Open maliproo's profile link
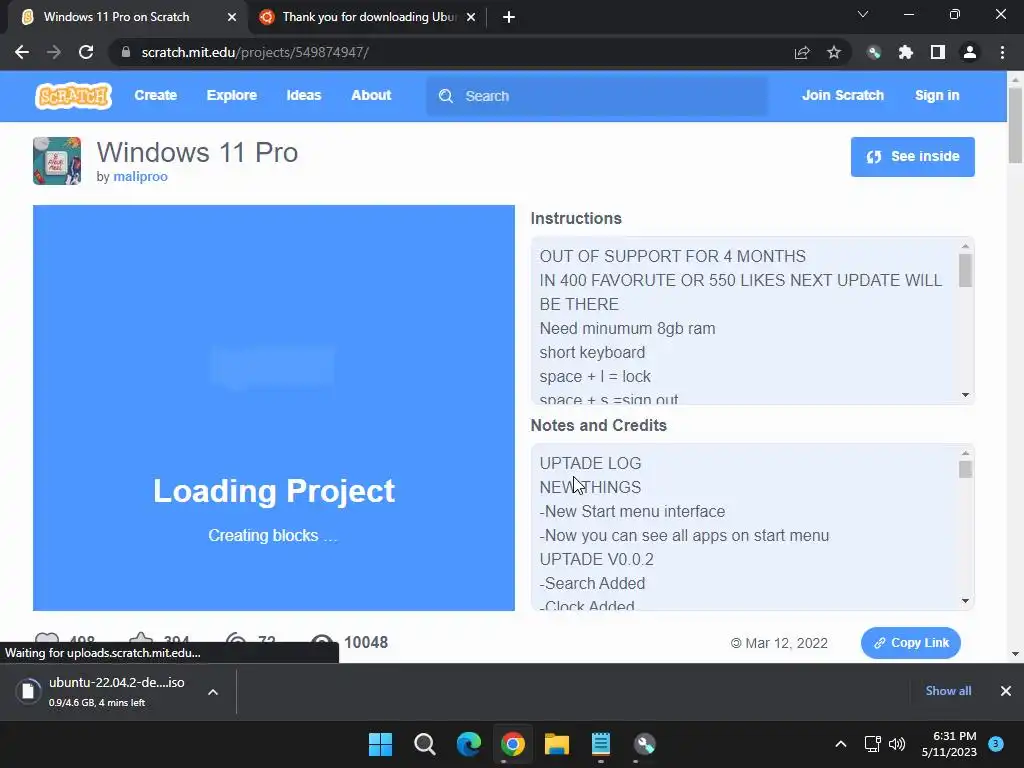 [x=140, y=176]
